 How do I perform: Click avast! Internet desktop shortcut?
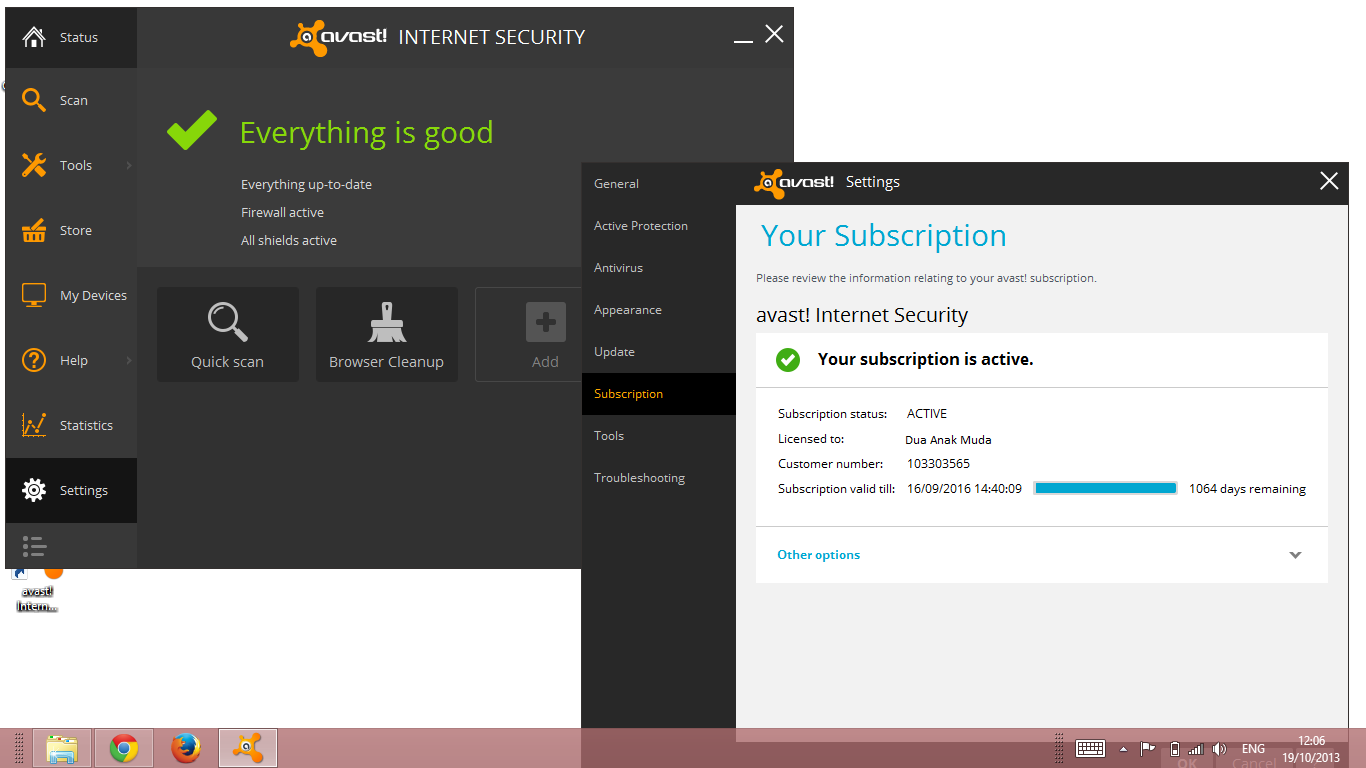click(x=37, y=591)
